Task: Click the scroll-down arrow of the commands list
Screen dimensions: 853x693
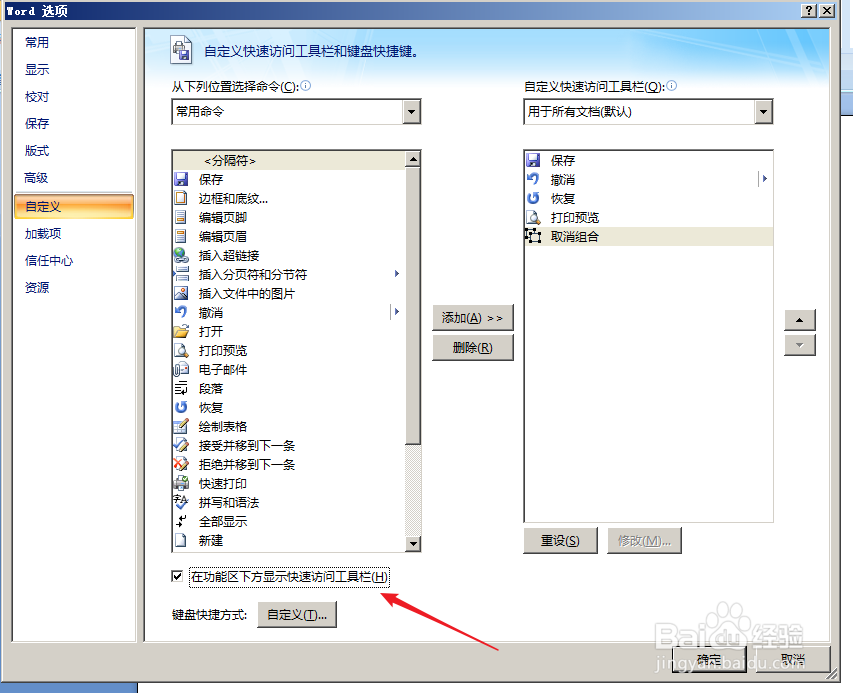Action: click(413, 543)
